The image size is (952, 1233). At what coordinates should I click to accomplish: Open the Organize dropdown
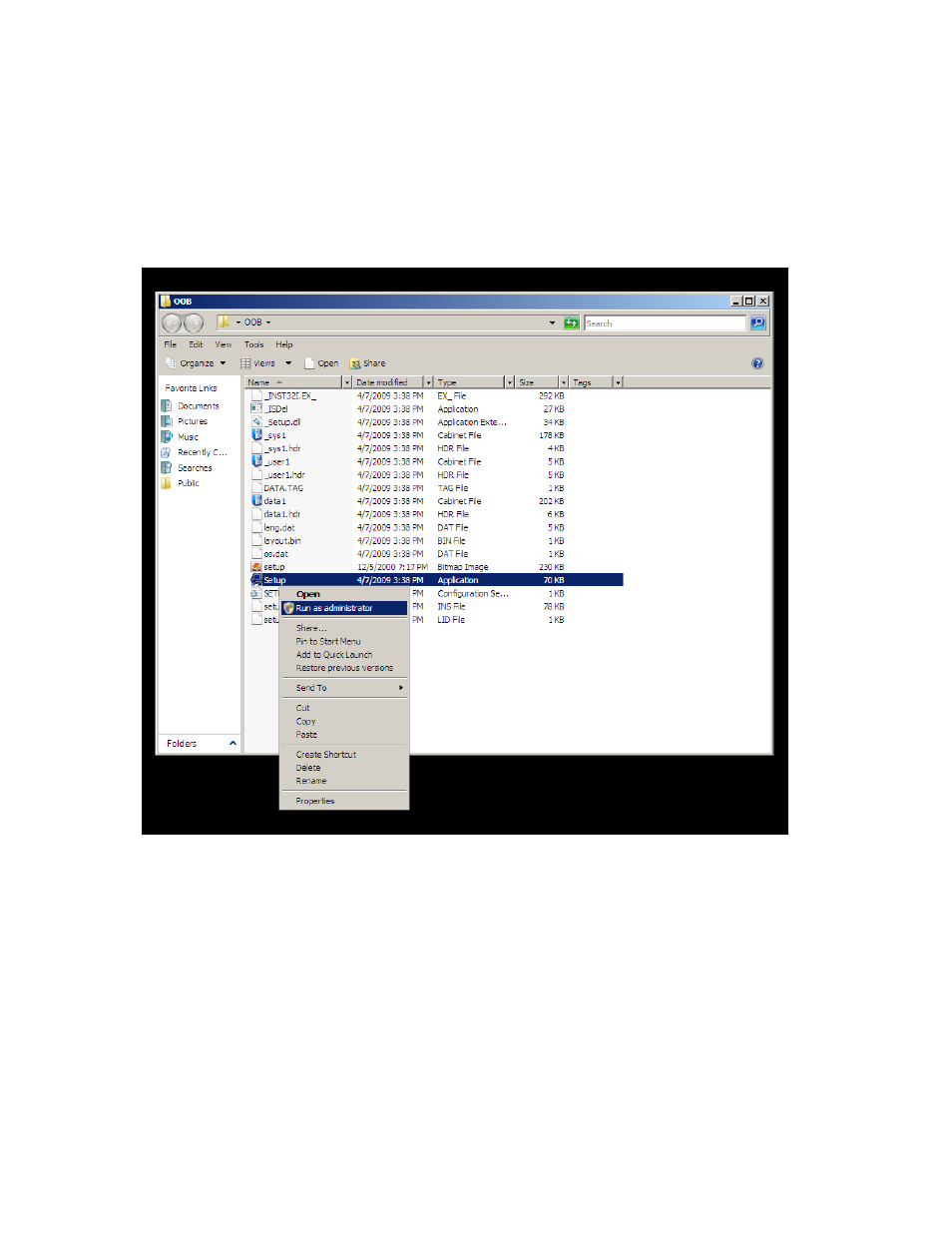pyautogui.click(x=197, y=363)
